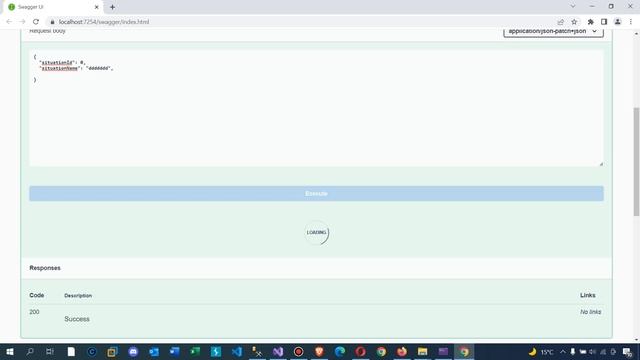Open the Chrome three-dot menu
This screenshot has height=360, width=640.
click(x=631, y=22)
